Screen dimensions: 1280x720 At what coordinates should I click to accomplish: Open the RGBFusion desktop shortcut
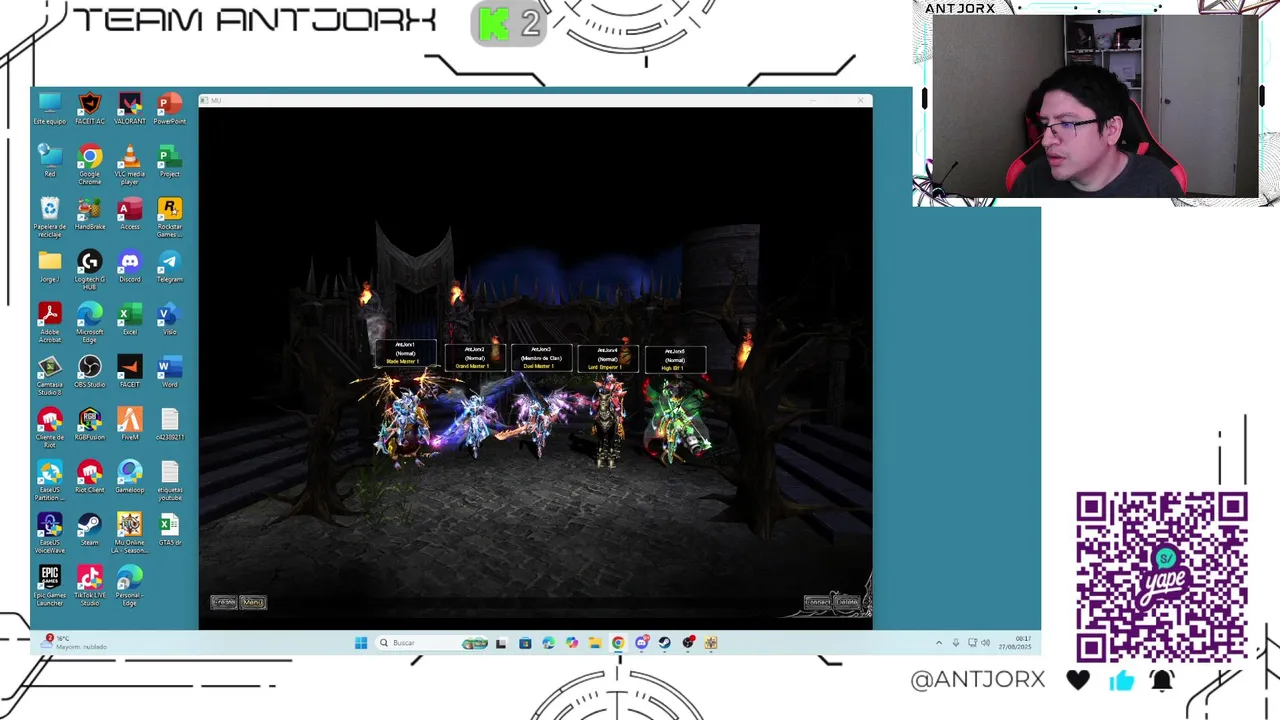[x=90, y=424]
